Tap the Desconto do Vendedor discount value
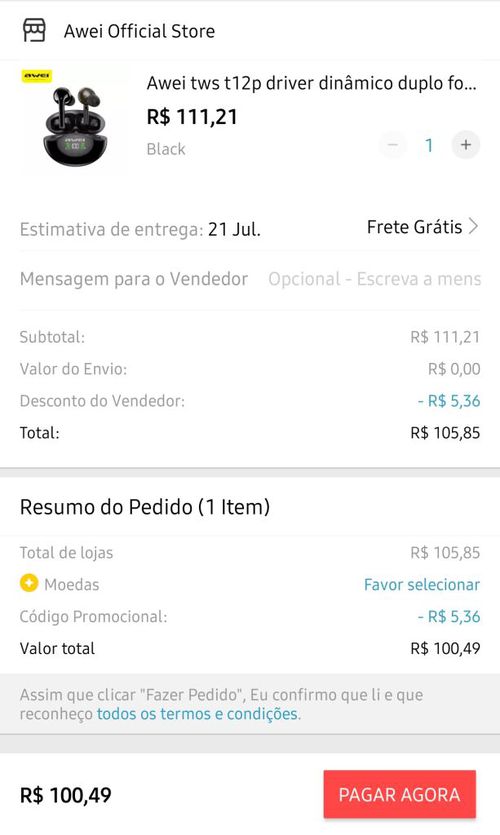This screenshot has height=835, width=500. coord(449,401)
